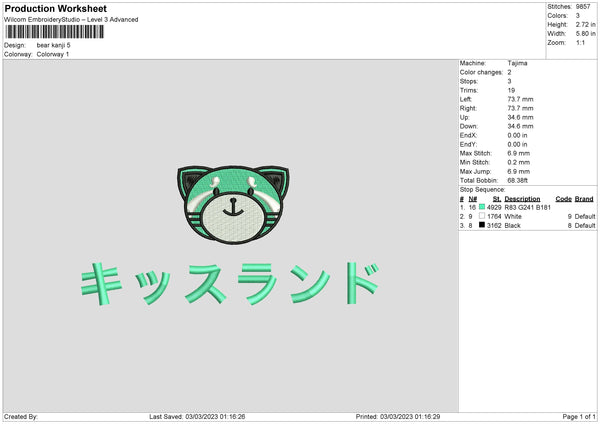The height and width of the screenshot is (424, 600).
Task: Click the Color changes label
Action: click(x=481, y=72)
